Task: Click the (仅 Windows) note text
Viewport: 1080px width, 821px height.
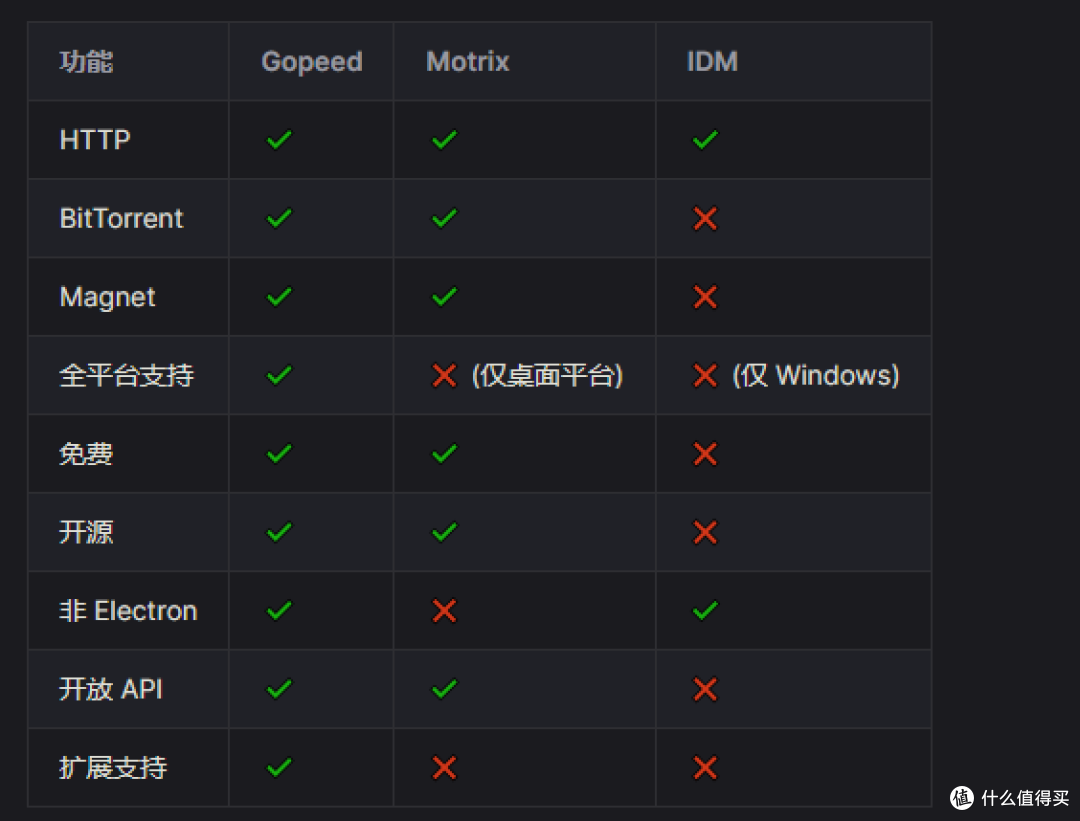Action: pyautogui.click(x=816, y=375)
